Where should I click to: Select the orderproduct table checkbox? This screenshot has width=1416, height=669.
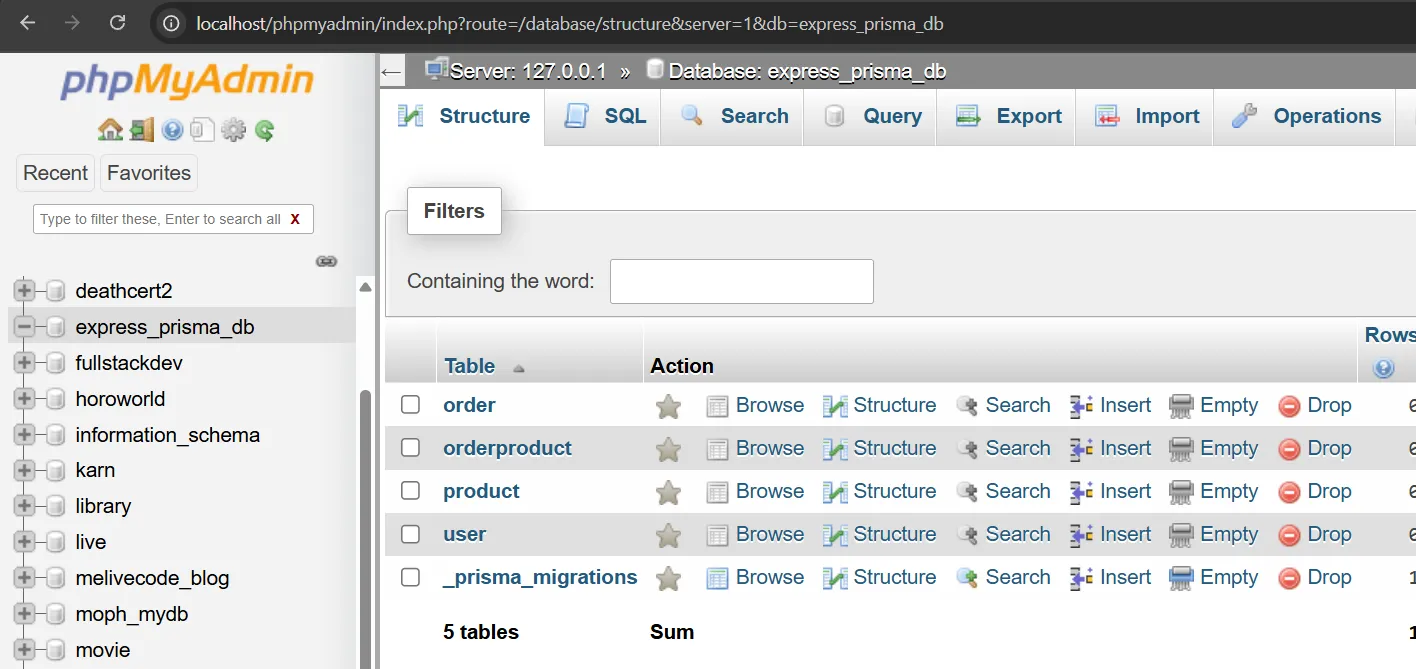pyautogui.click(x=410, y=448)
